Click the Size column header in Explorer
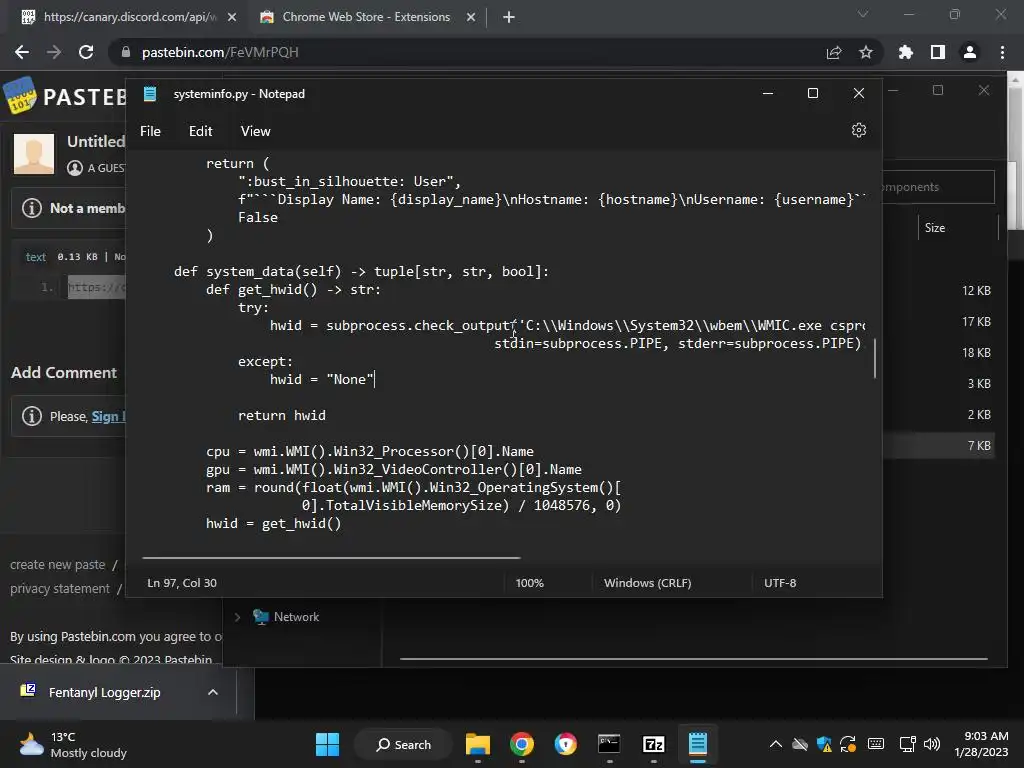 click(x=935, y=228)
